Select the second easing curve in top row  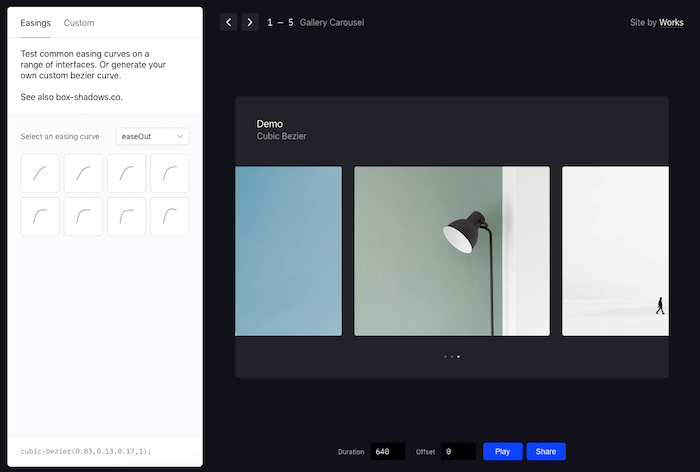point(83,173)
